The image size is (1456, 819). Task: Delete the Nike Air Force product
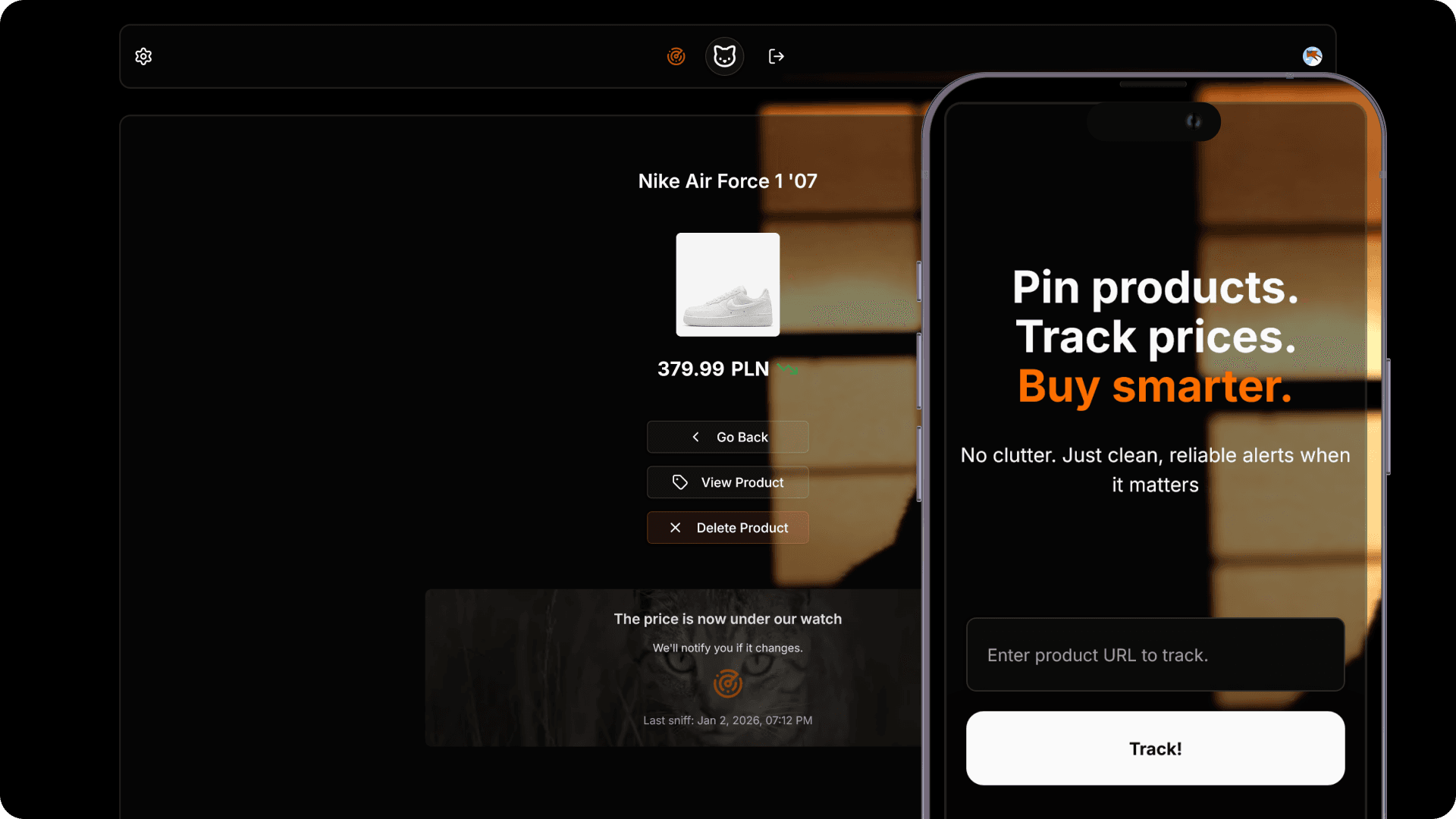tap(728, 528)
